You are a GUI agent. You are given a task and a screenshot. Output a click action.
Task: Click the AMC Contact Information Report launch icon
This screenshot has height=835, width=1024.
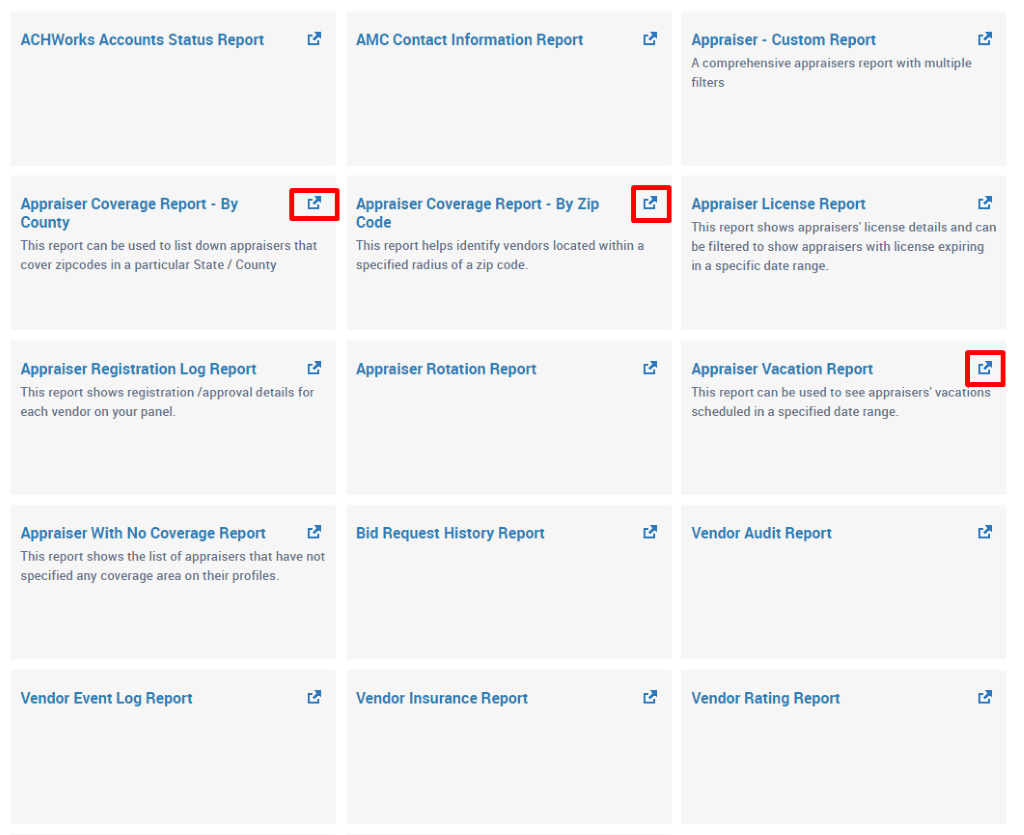click(x=649, y=38)
